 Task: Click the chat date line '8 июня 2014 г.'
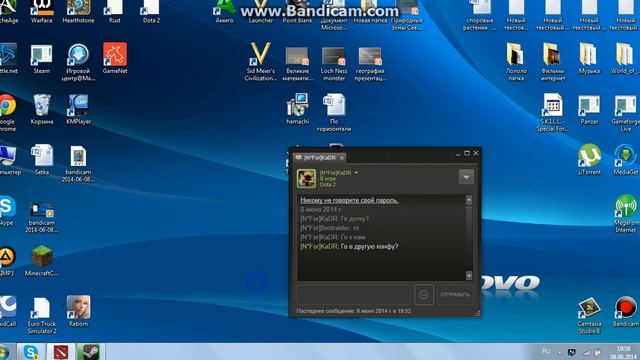click(320, 209)
